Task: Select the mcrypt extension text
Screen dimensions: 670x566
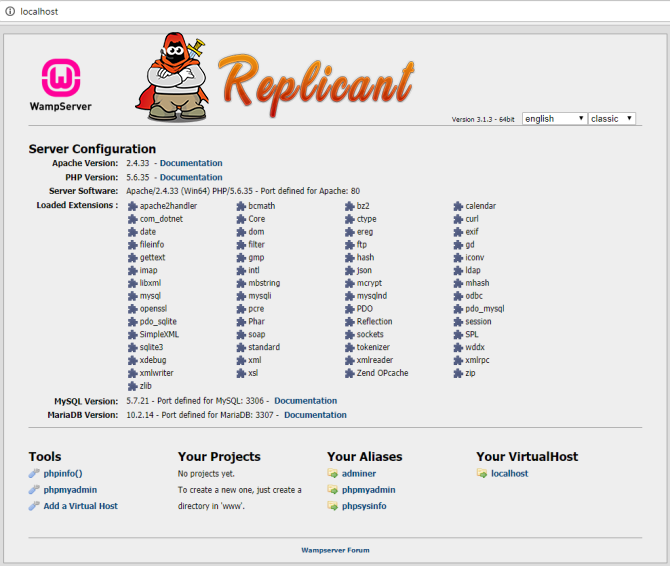Action: 369,283
